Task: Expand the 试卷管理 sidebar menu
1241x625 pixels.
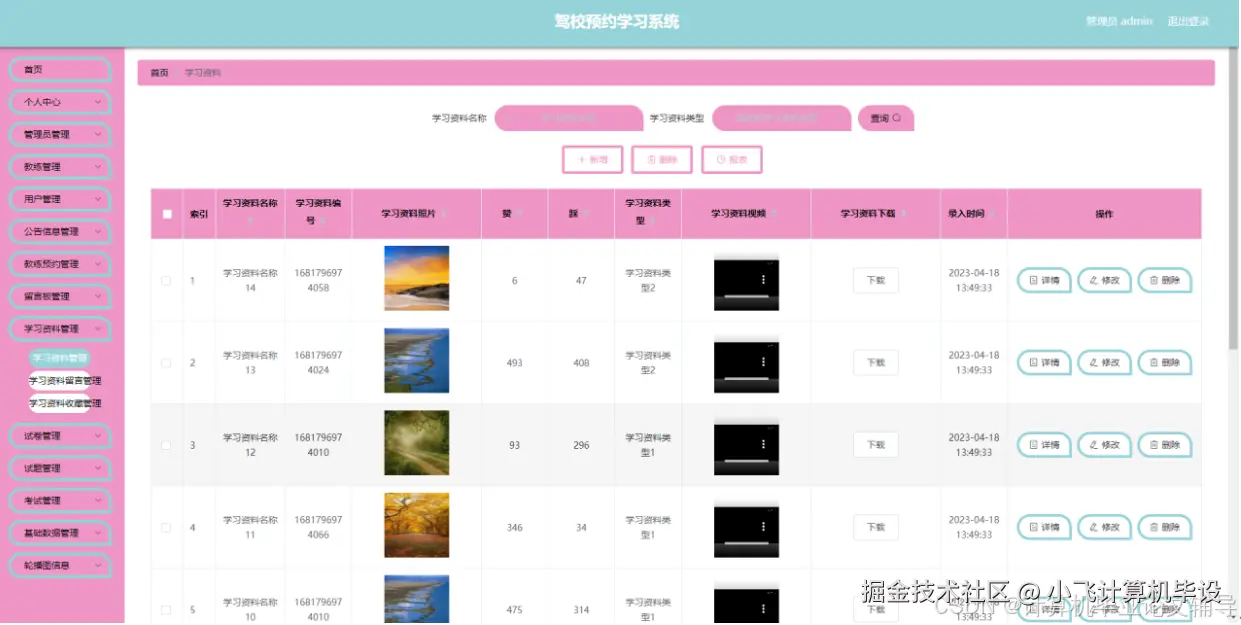Action: [60, 436]
